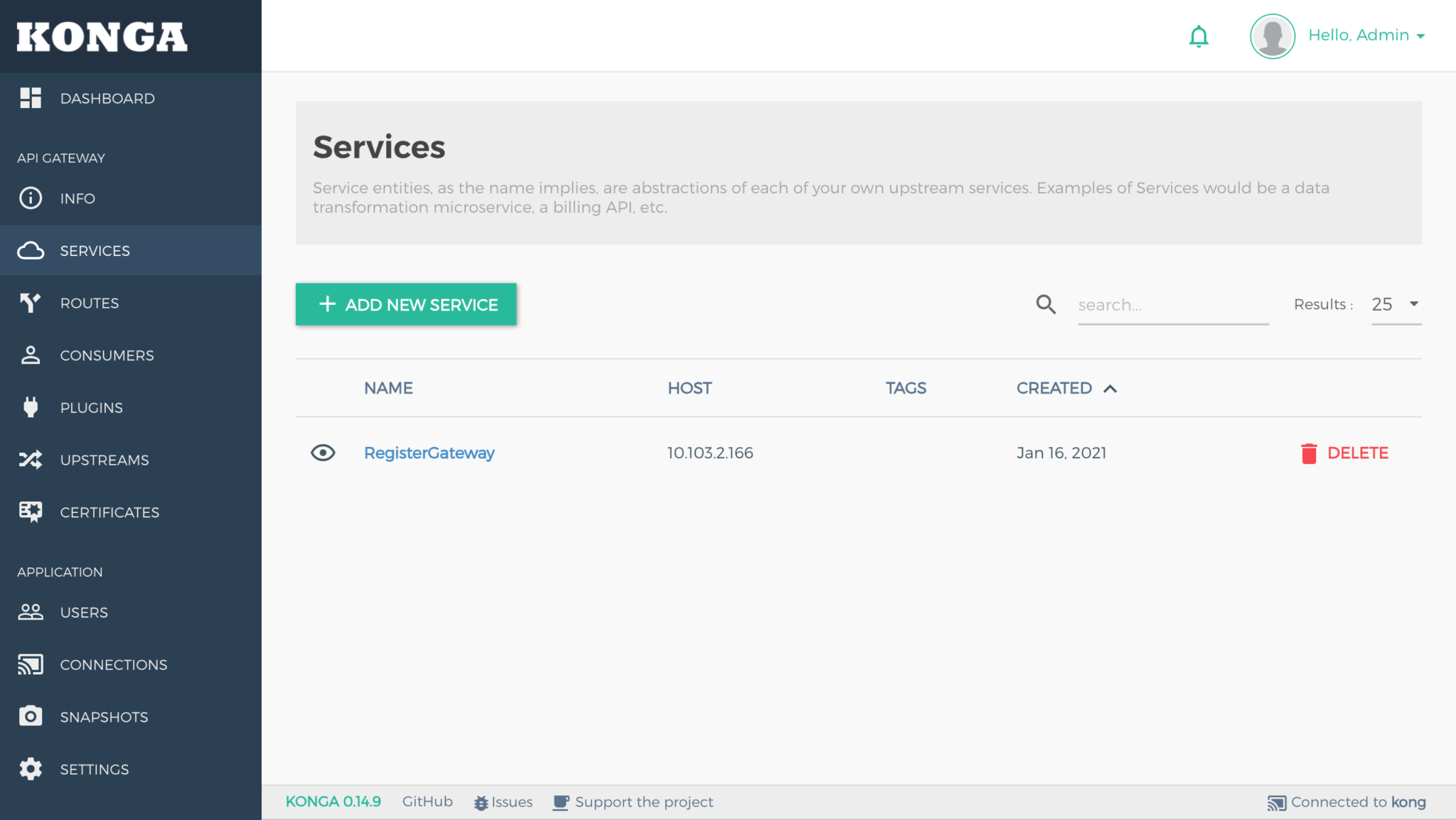This screenshot has height=820, width=1456.
Task: Open the RegisterGateway service link
Action: pos(429,453)
